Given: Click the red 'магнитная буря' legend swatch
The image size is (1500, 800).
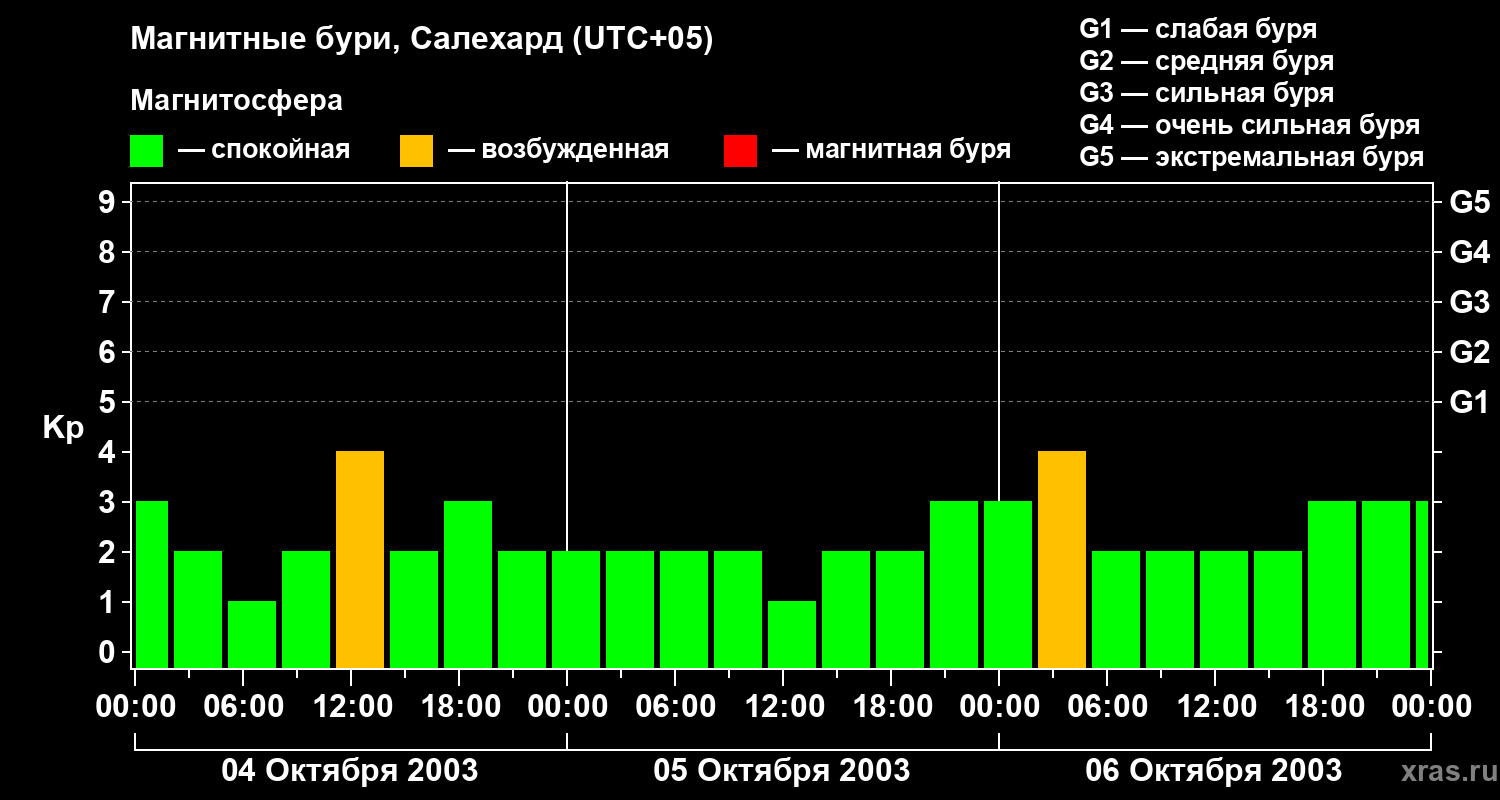Looking at the screenshot, I should [740, 151].
